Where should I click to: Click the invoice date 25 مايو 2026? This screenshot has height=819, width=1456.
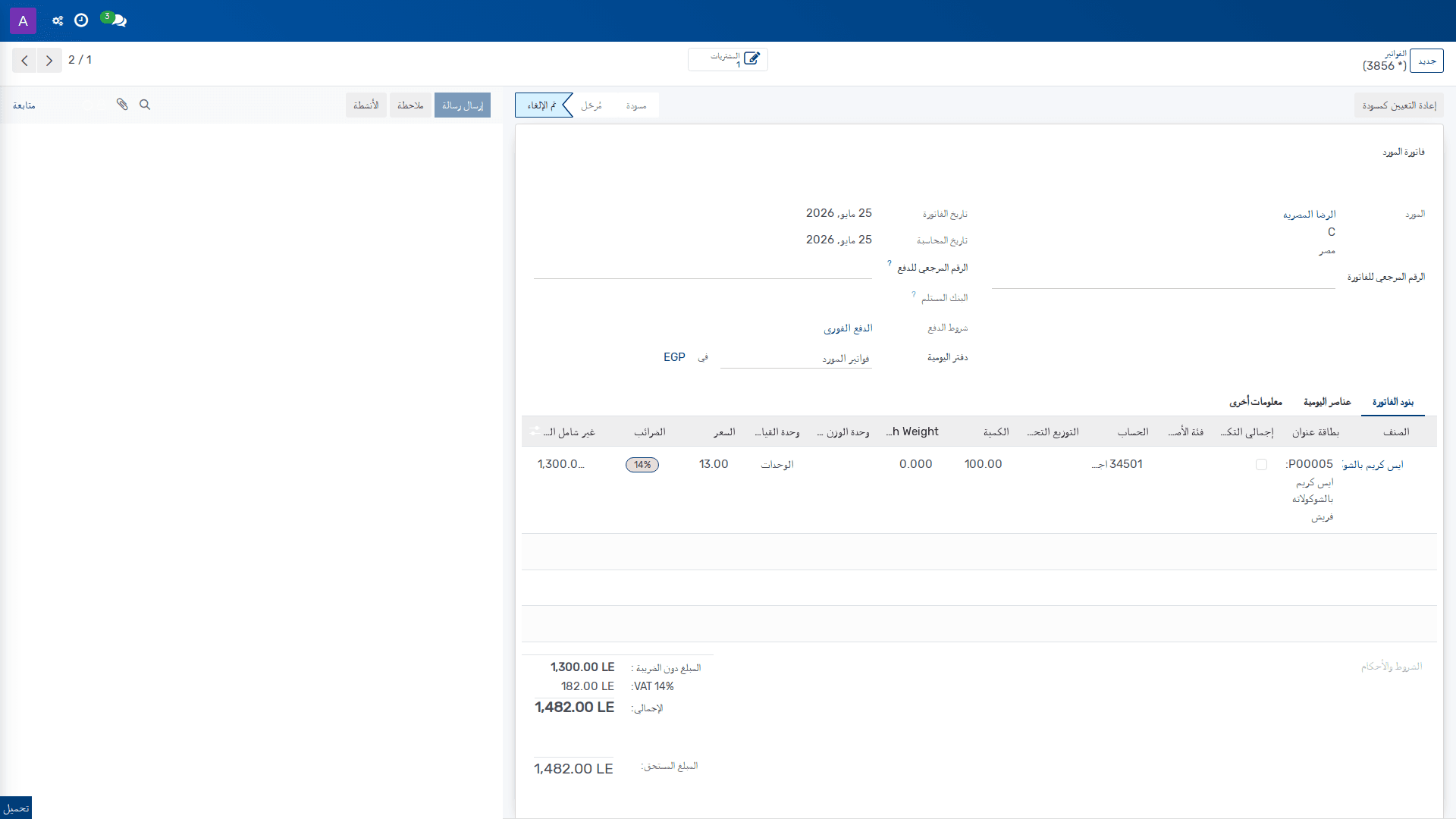(x=839, y=213)
